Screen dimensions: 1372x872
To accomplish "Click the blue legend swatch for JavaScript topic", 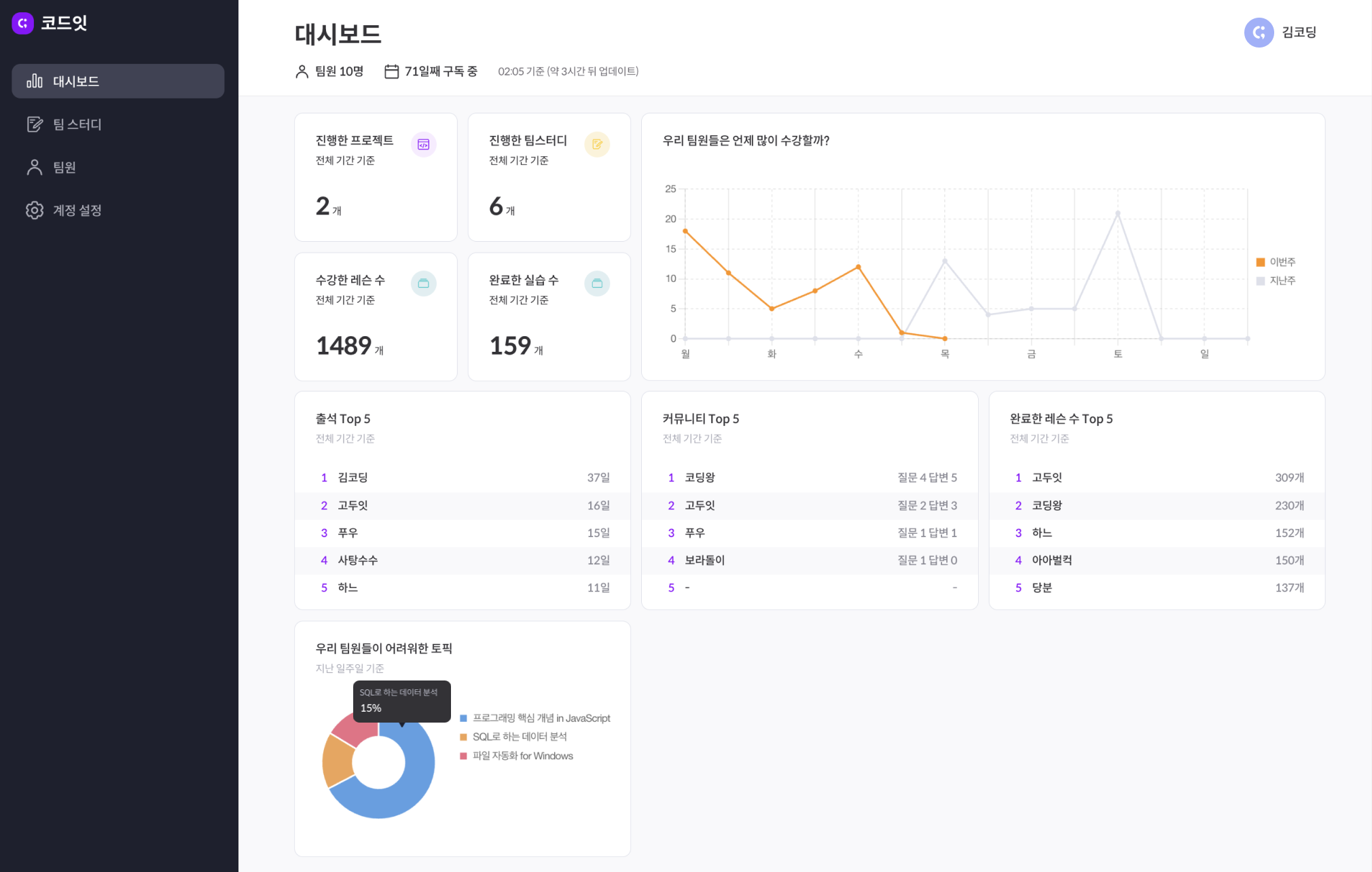I will (463, 719).
